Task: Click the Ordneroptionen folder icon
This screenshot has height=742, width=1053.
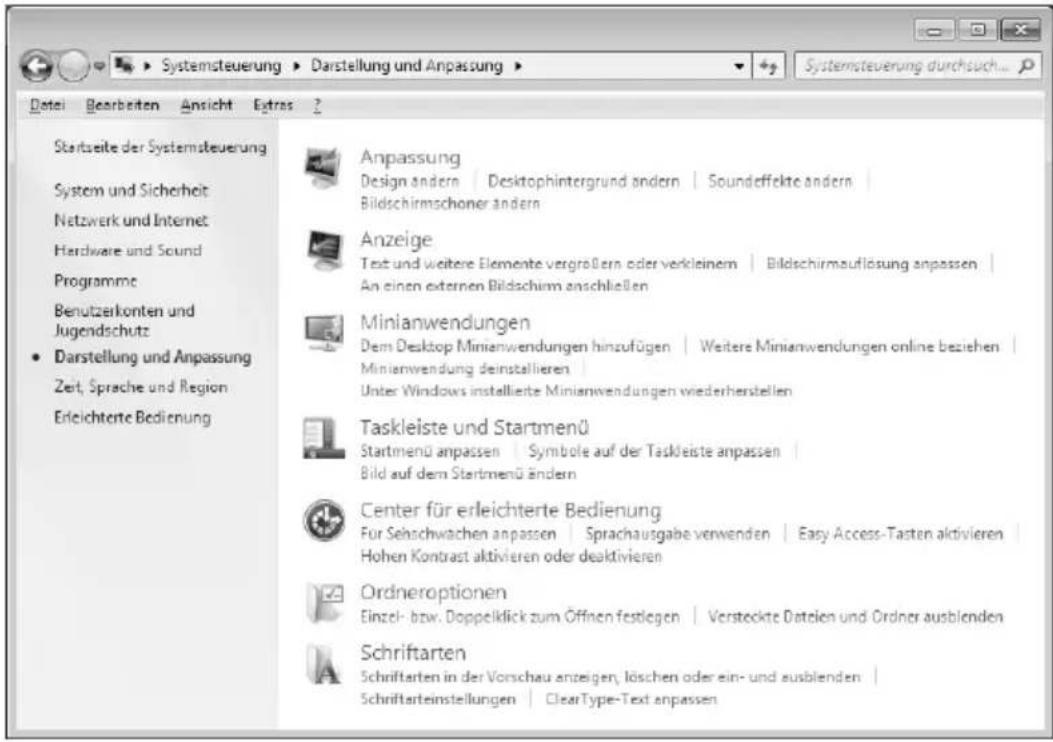Action: coord(325,602)
